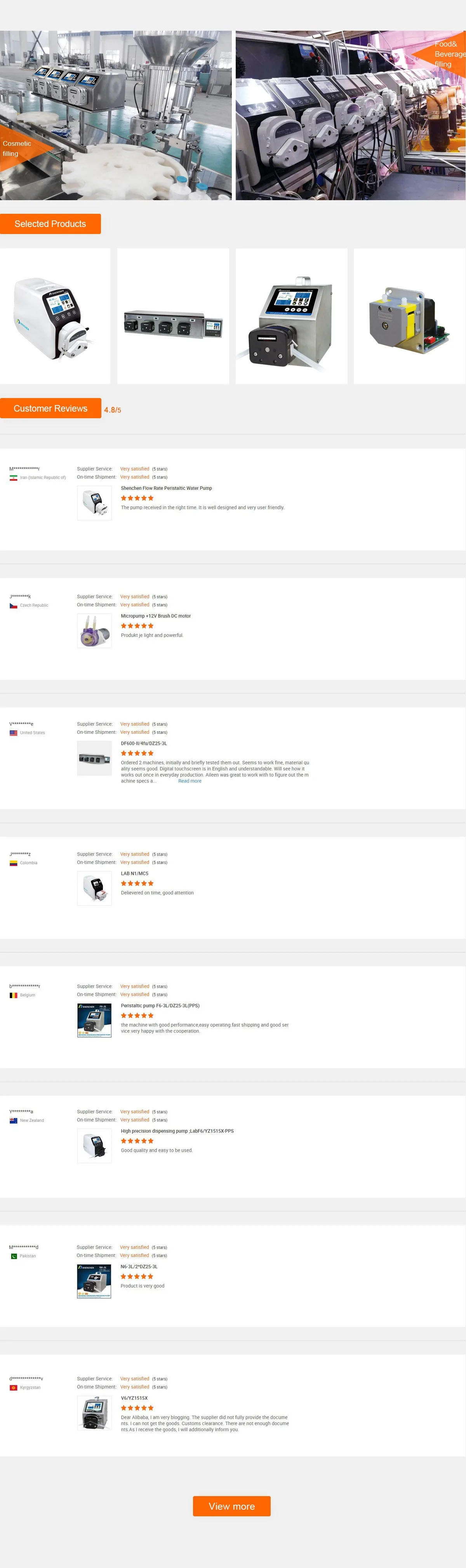
Task: Open the four-channel filling pump product image
Action: pyautogui.click(x=173, y=316)
